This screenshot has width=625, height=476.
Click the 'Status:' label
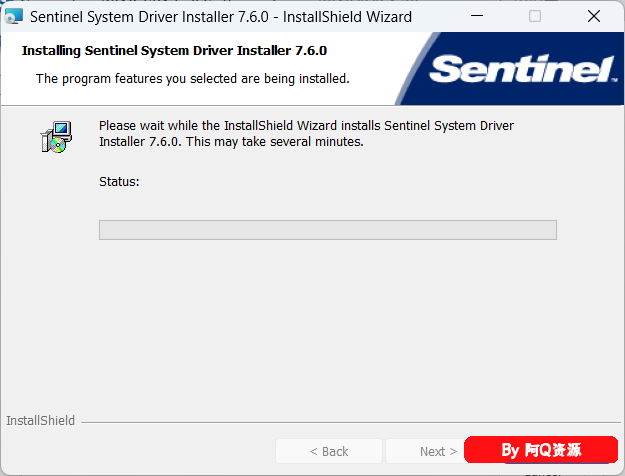coord(119,182)
